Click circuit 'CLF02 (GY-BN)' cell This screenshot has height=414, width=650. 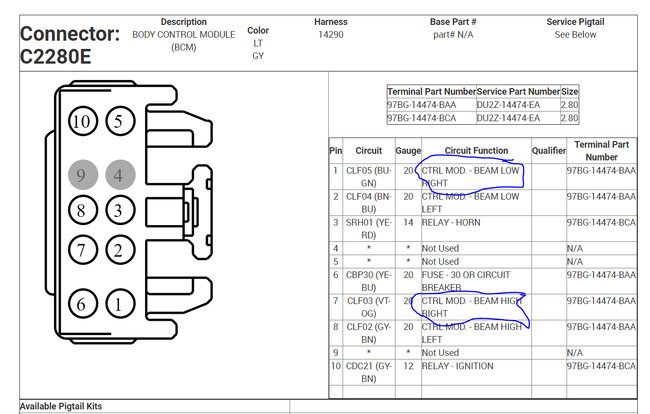click(369, 333)
